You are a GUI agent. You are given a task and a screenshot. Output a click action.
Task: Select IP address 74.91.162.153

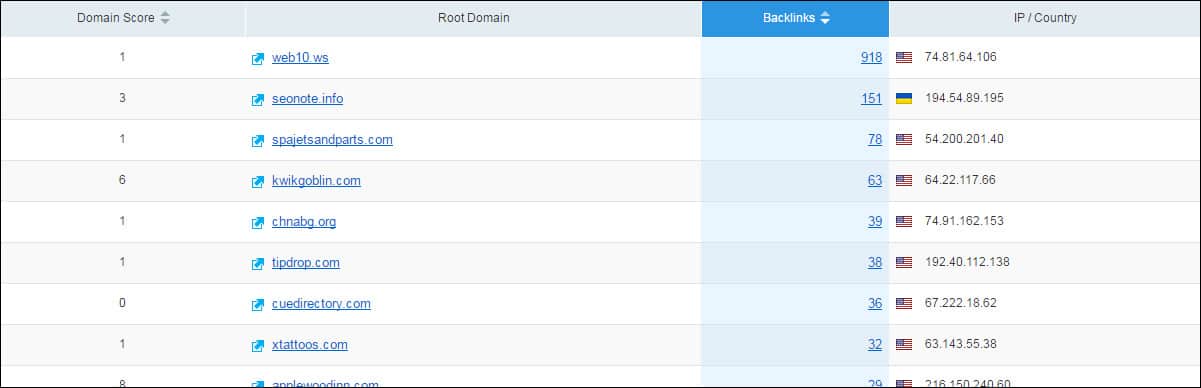pyautogui.click(x=964, y=221)
